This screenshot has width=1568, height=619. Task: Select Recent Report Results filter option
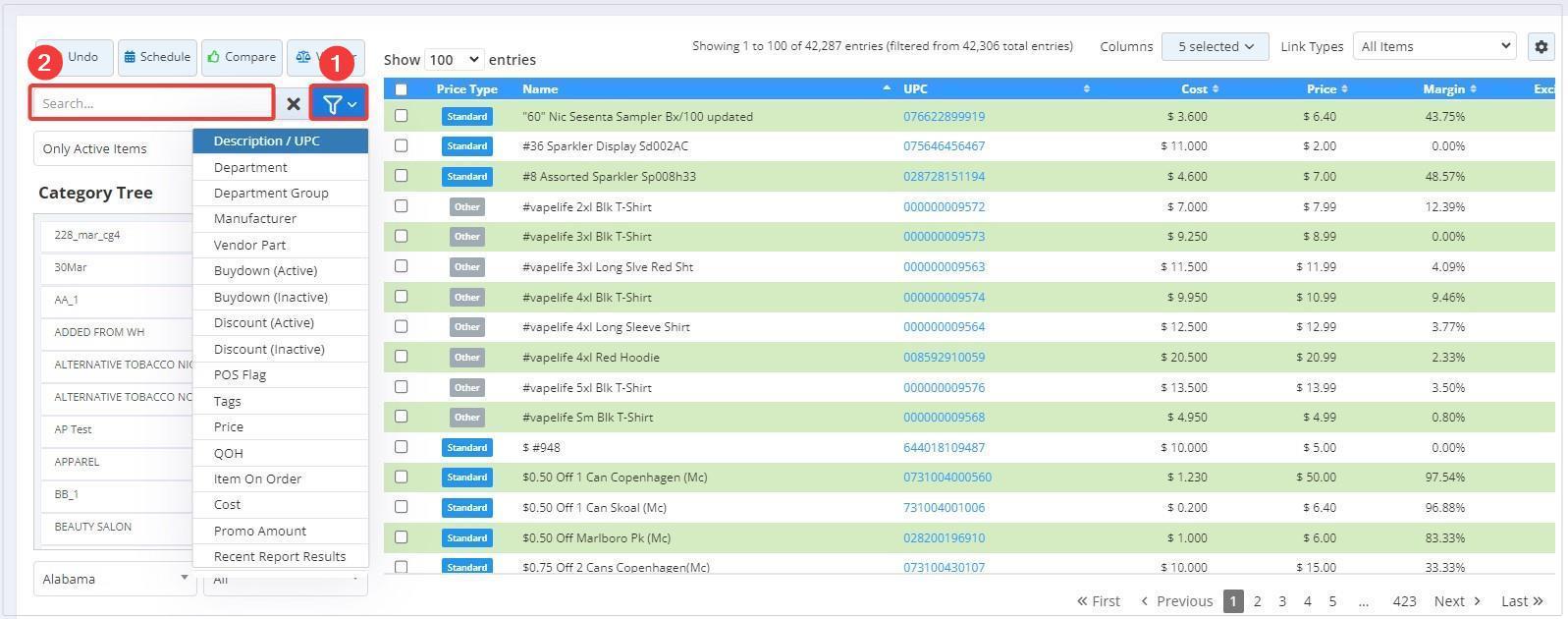pos(280,556)
